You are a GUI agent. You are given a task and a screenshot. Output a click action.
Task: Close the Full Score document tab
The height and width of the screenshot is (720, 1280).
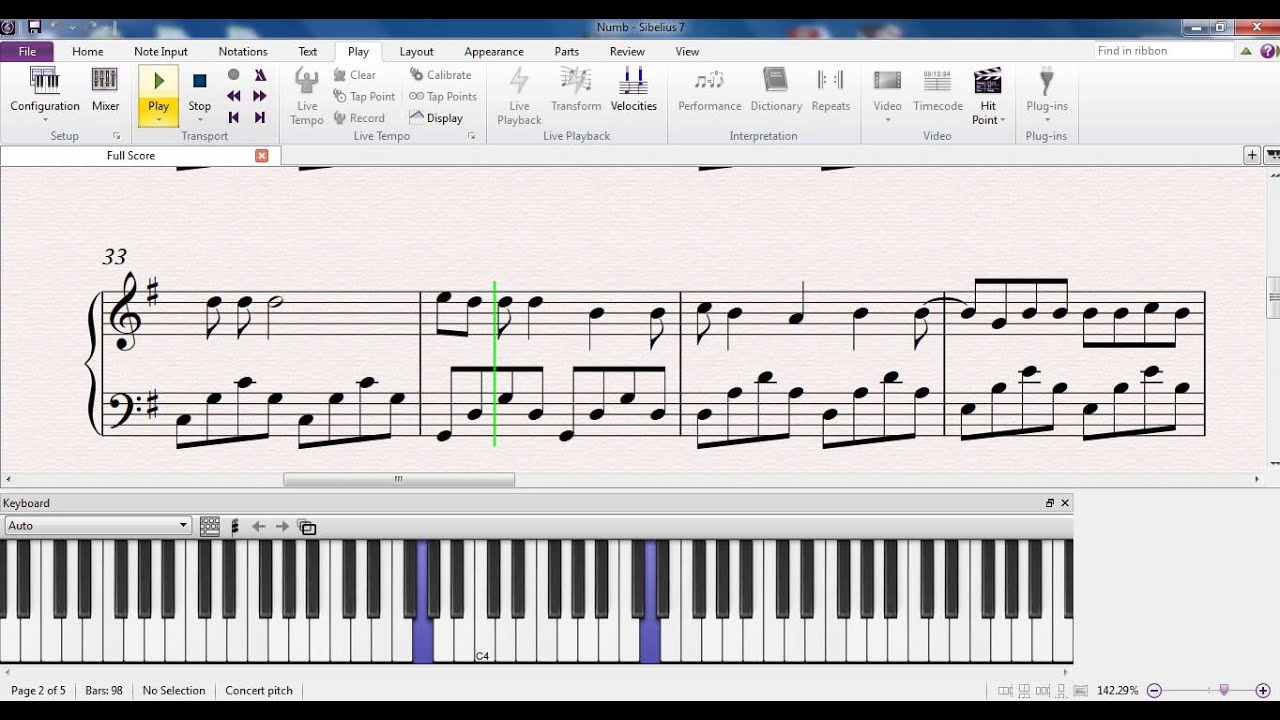pos(262,155)
